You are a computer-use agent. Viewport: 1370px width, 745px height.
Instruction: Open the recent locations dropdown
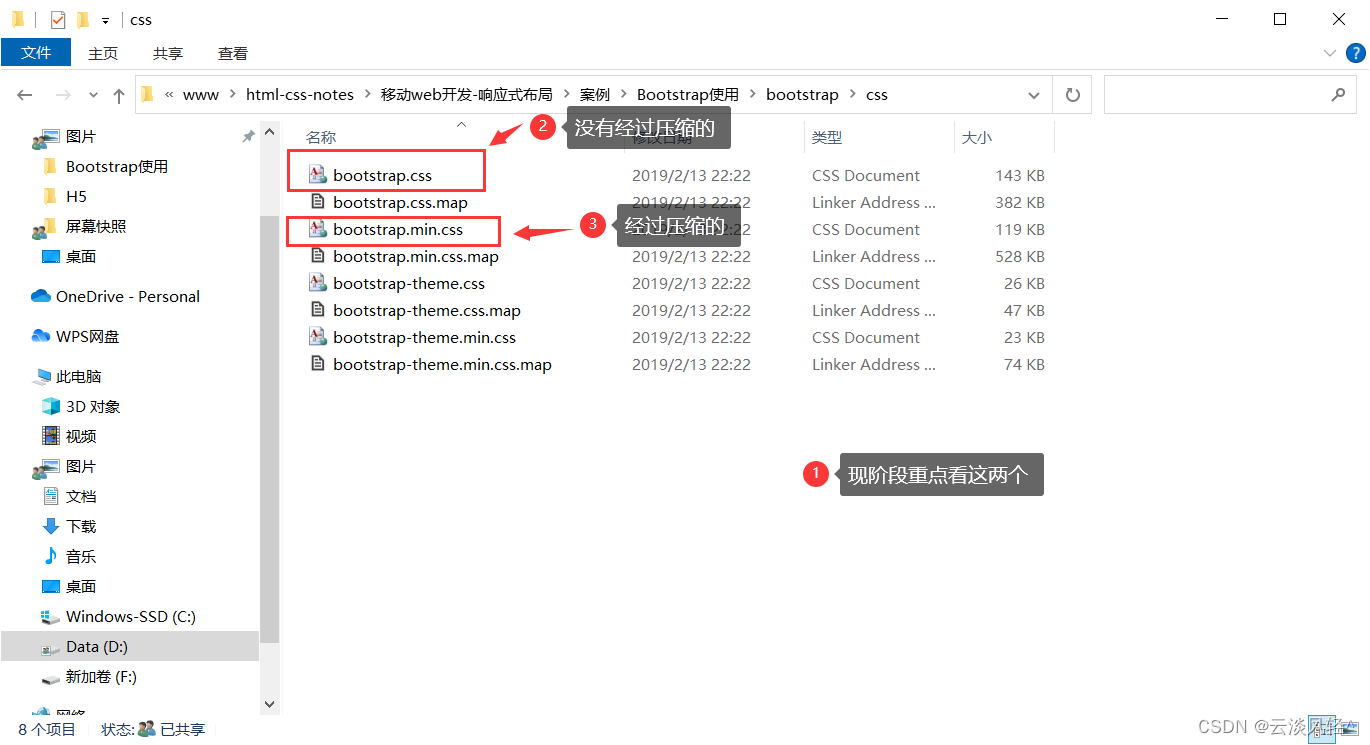tap(94, 95)
